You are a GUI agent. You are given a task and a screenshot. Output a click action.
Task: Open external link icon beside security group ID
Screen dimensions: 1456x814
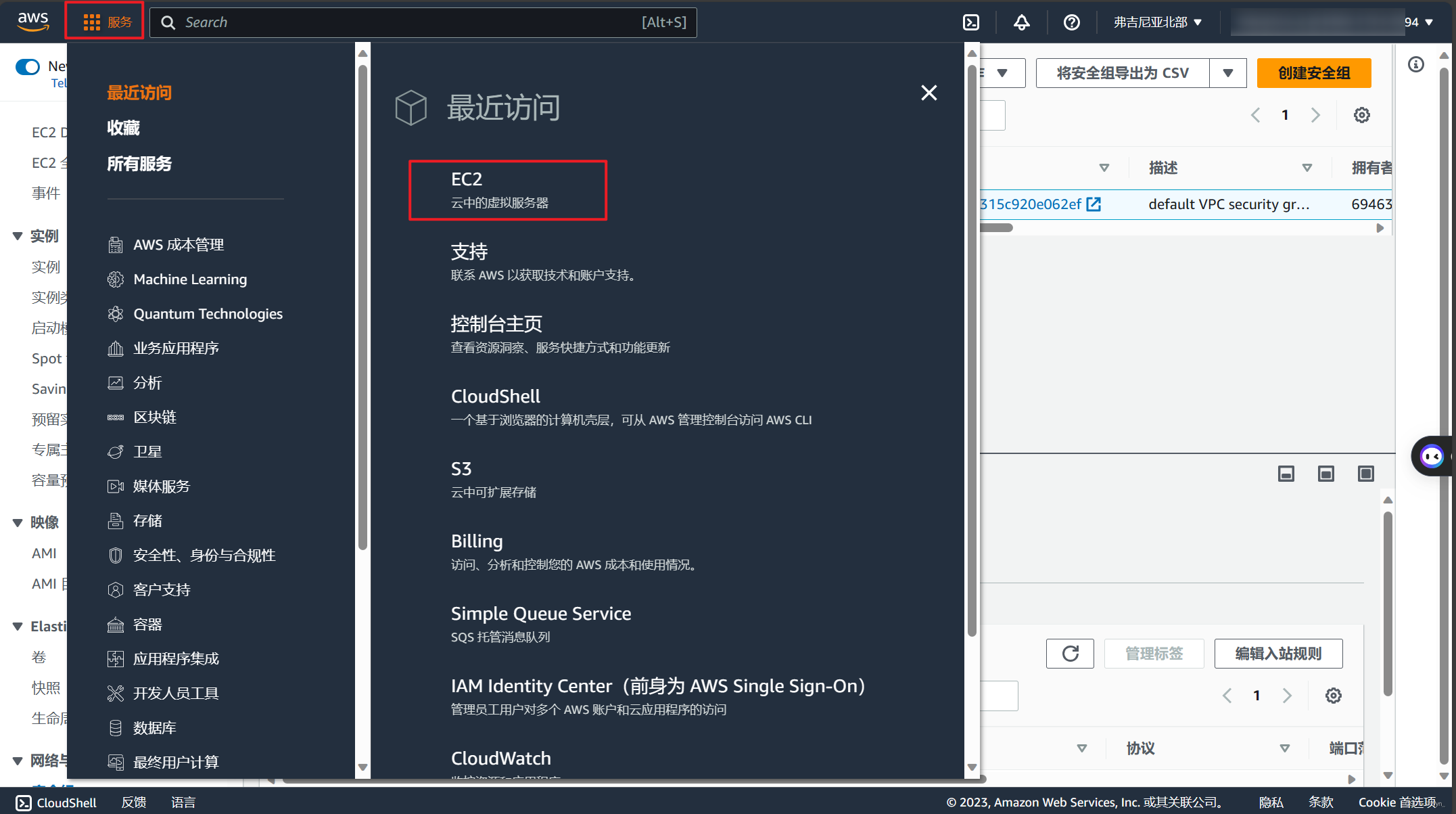[1094, 204]
